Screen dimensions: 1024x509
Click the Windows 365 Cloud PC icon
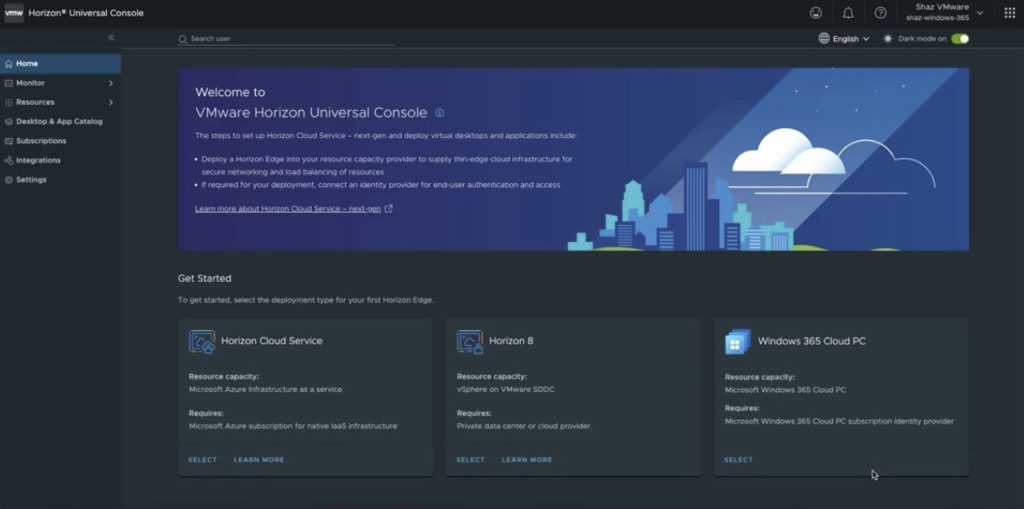point(738,342)
